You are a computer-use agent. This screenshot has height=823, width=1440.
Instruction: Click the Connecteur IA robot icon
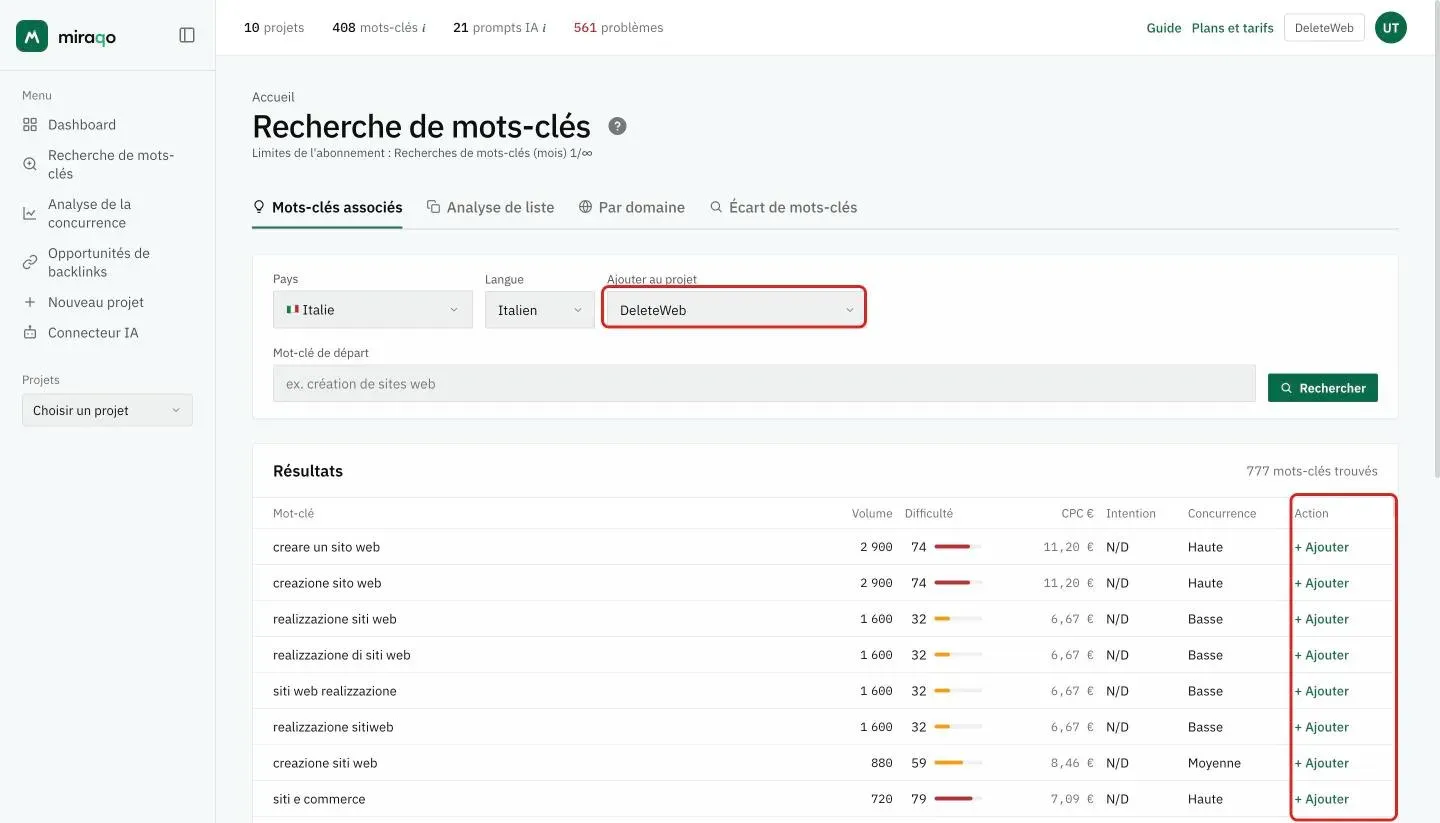(30, 333)
